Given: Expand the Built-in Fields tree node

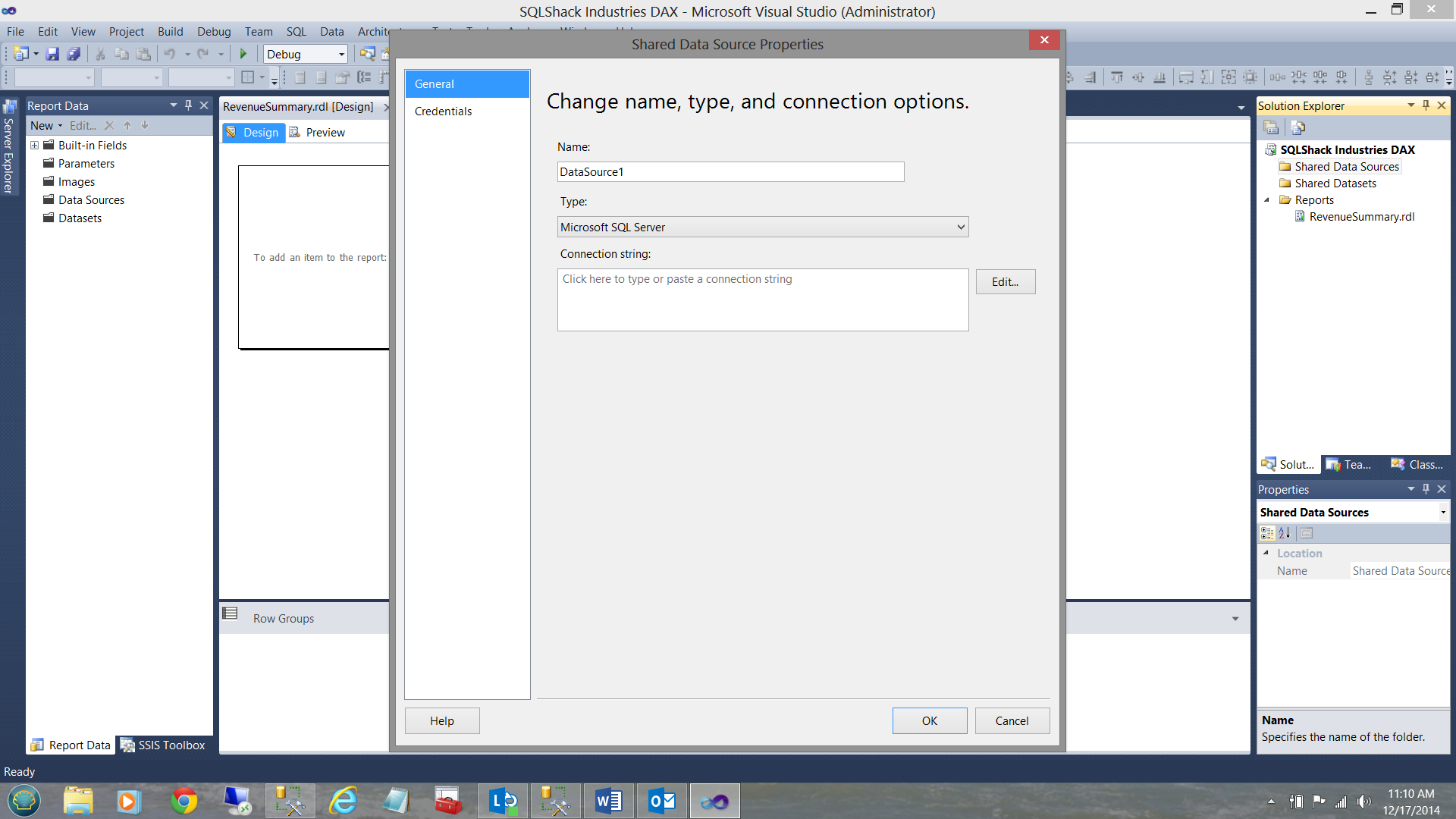Looking at the screenshot, I should tap(34, 145).
